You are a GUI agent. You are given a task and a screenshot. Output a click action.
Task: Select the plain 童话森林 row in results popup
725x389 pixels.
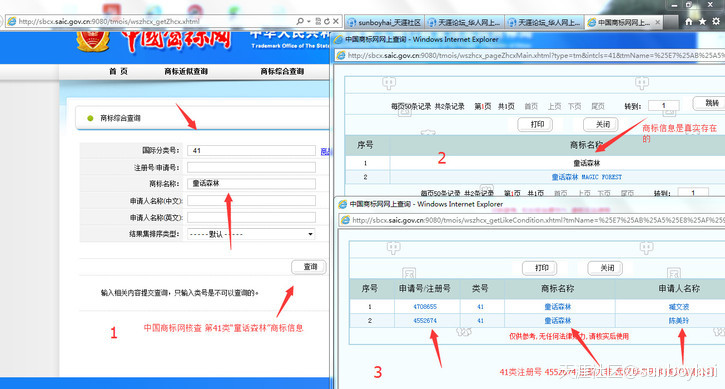click(x=586, y=163)
